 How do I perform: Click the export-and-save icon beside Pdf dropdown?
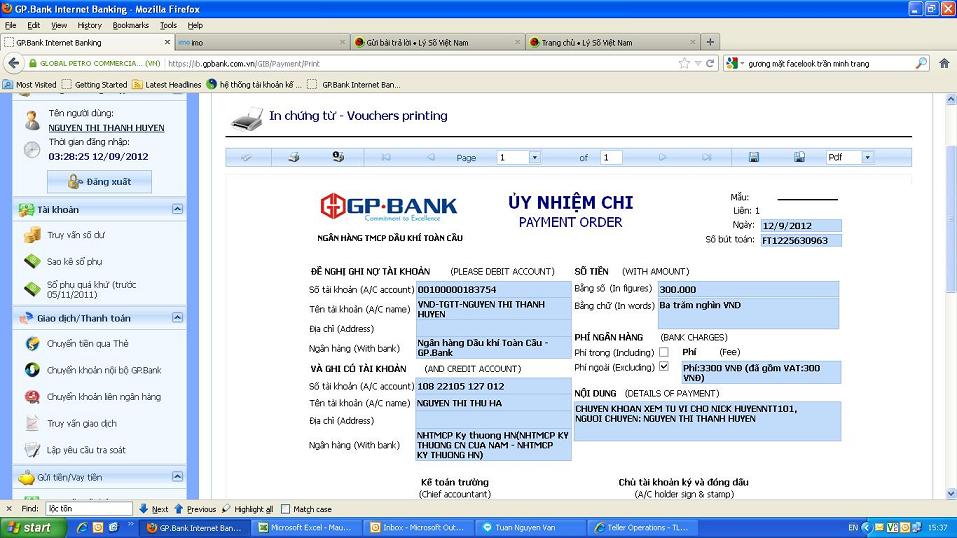coord(799,158)
